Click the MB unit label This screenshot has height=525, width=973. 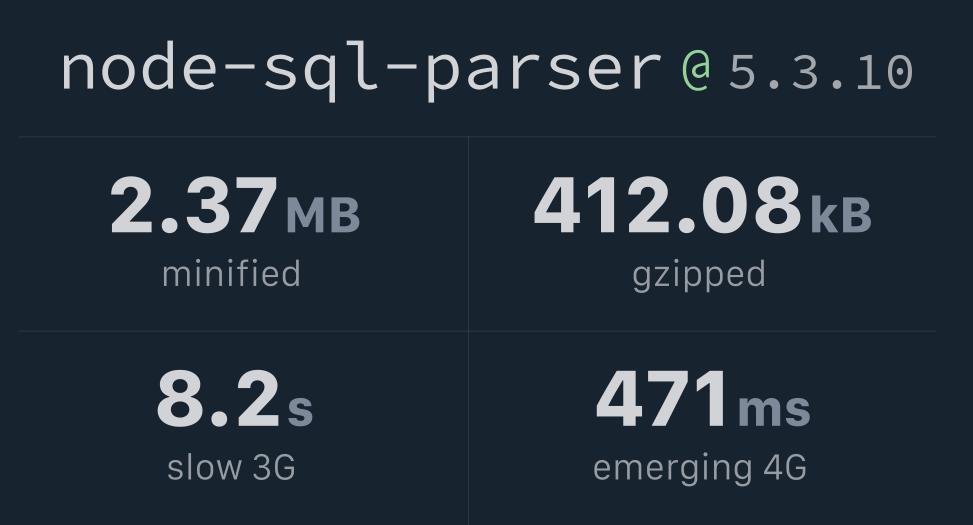pos(323,215)
